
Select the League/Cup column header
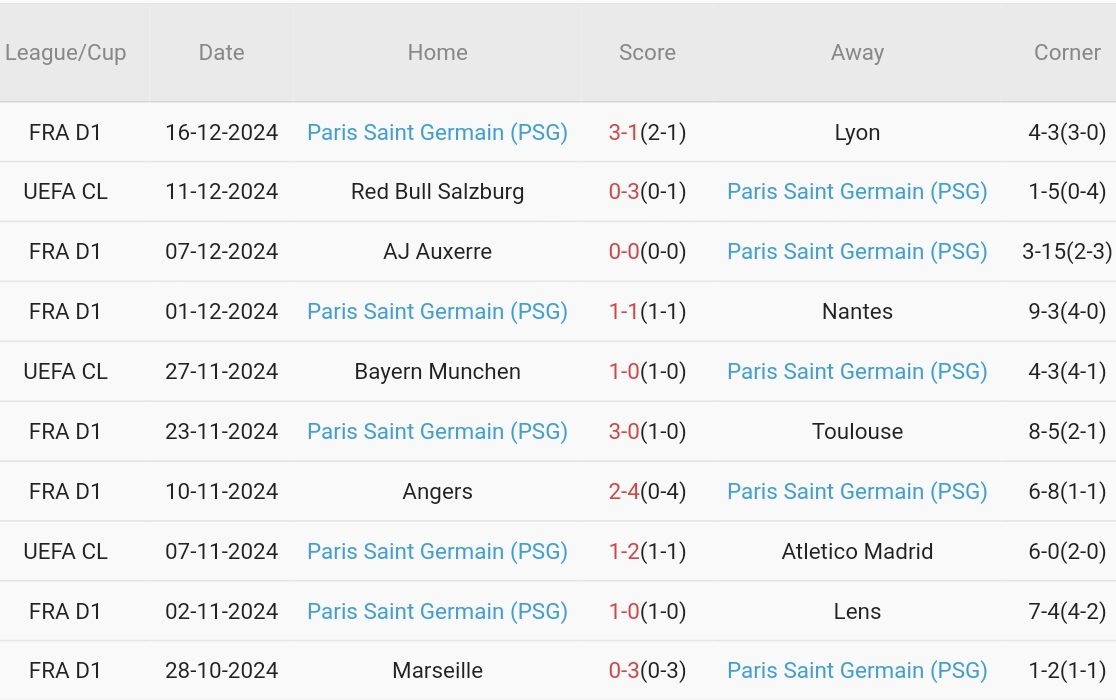(x=65, y=53)
